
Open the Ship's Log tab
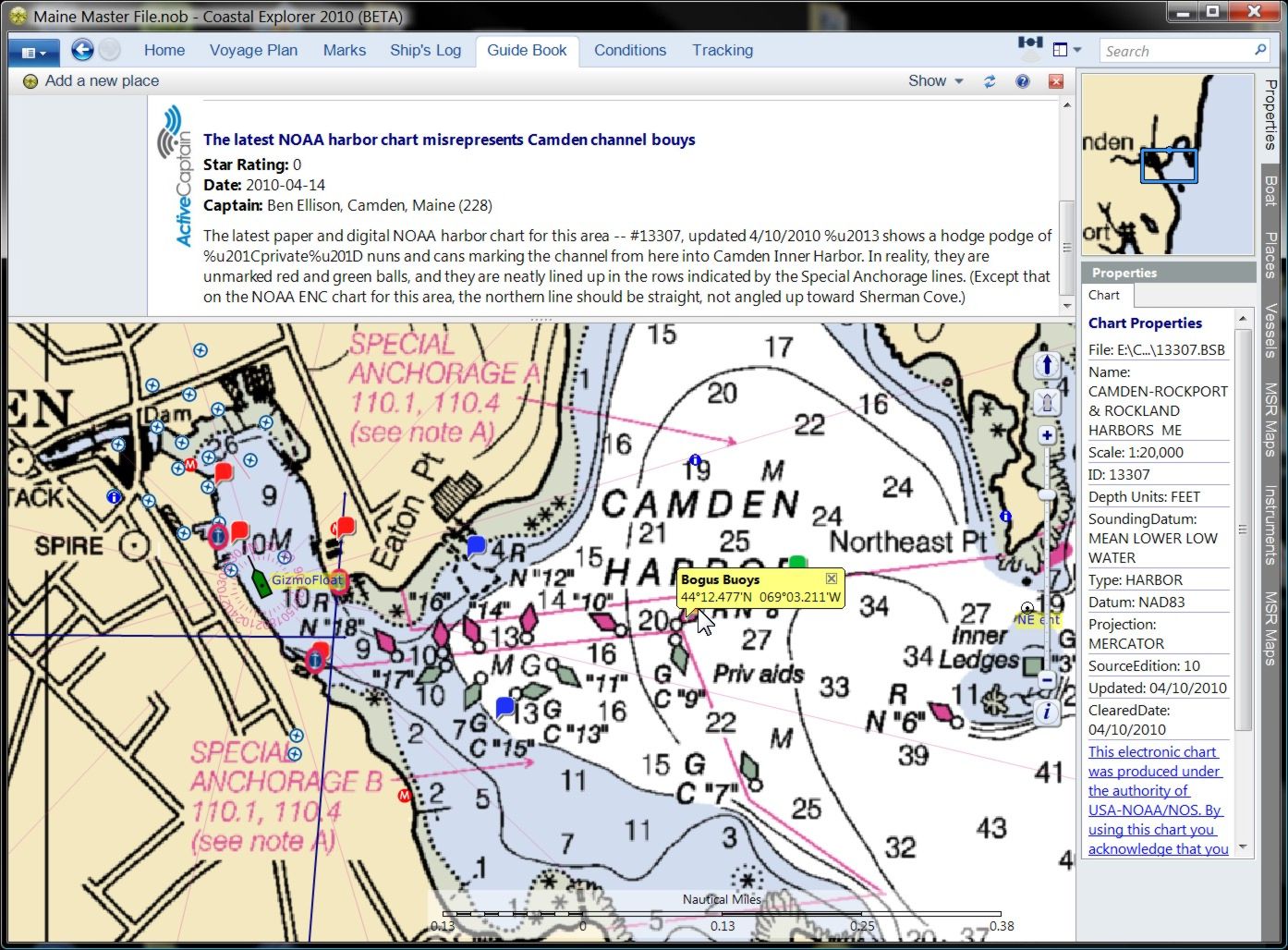click(x=425, y=51)
